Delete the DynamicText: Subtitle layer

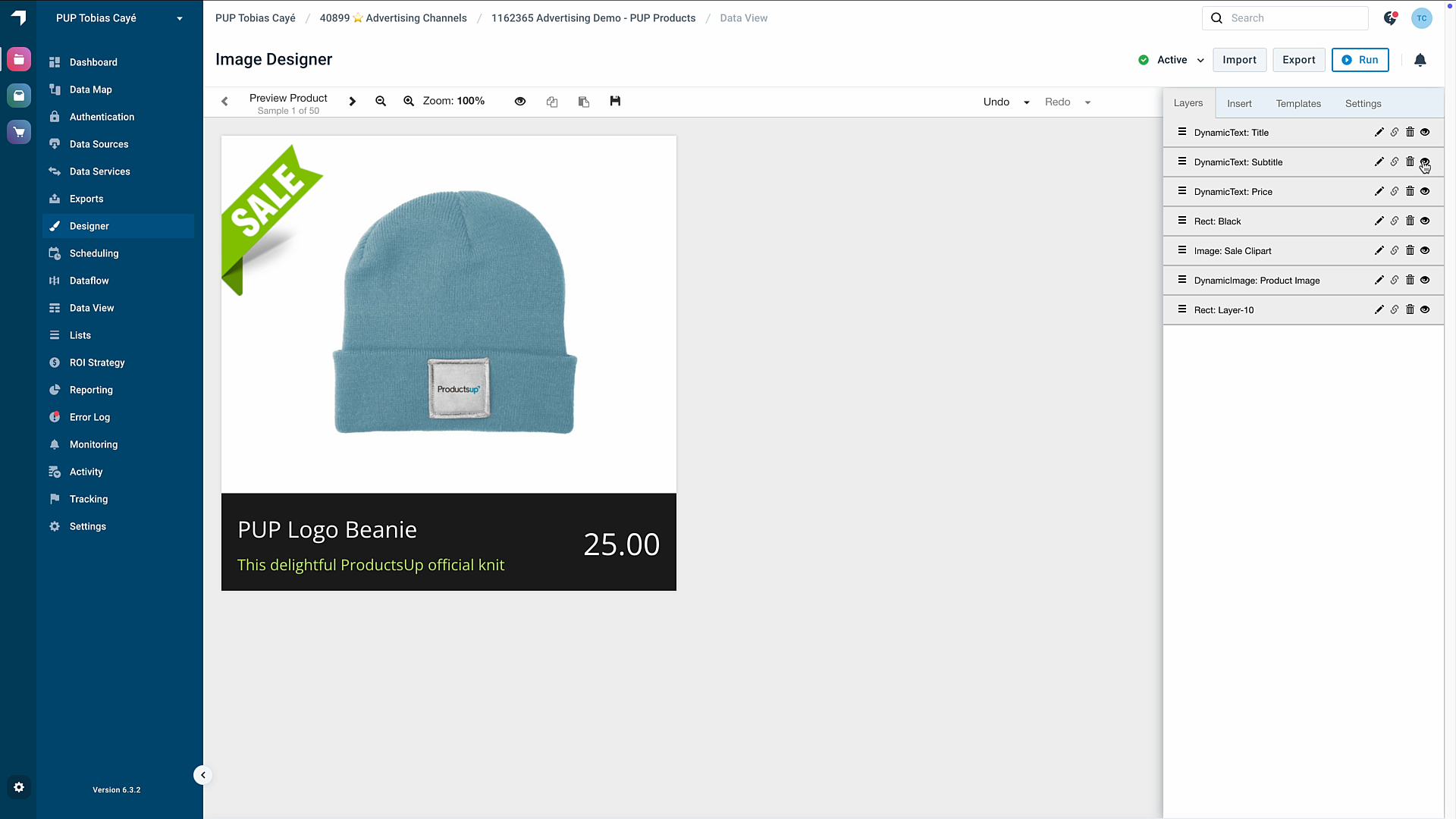tap(1410, 162)
